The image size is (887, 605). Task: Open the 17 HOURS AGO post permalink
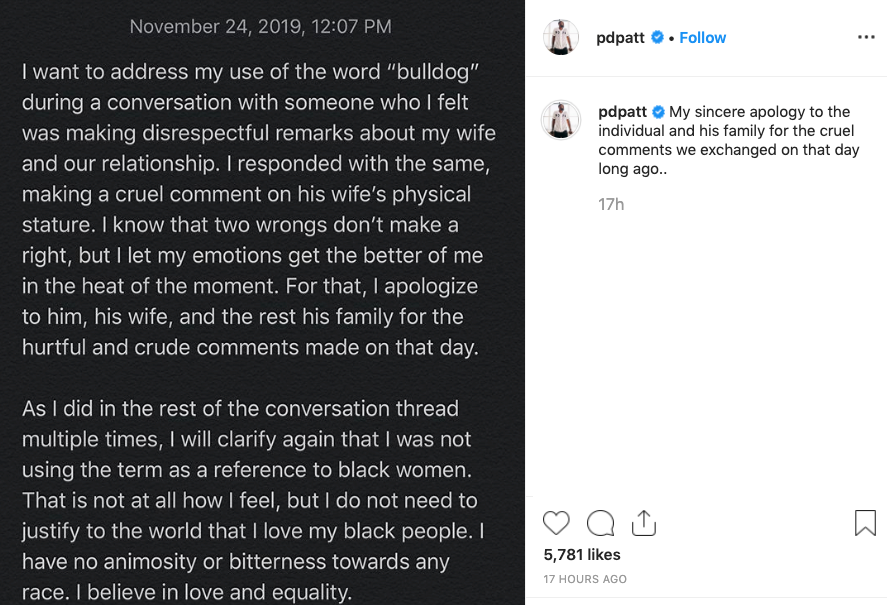[585, 579]
